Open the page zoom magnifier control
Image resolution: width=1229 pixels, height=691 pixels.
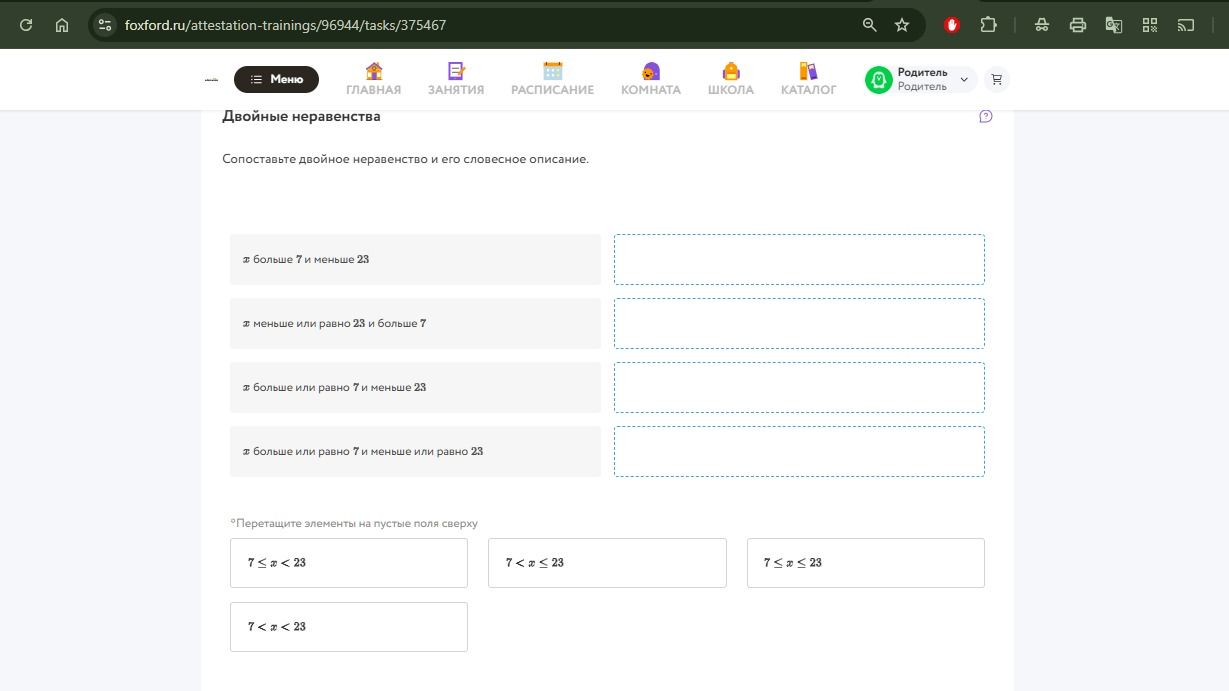click(x=870, y=25)
